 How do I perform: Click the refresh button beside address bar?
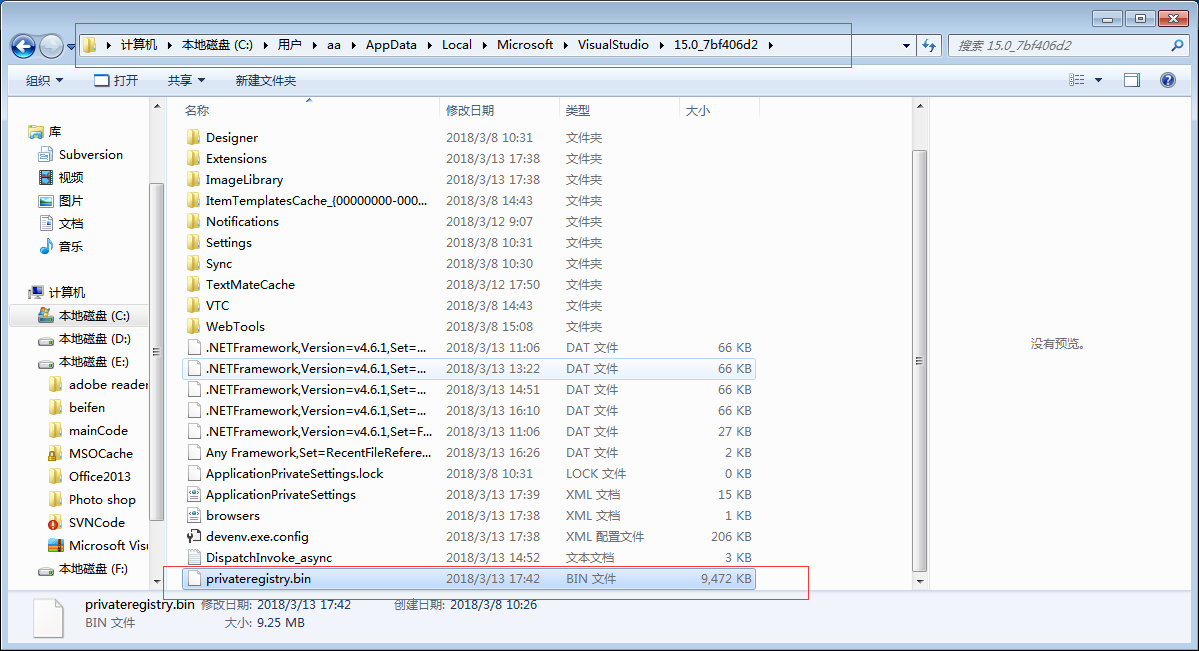tap(929, 45)
